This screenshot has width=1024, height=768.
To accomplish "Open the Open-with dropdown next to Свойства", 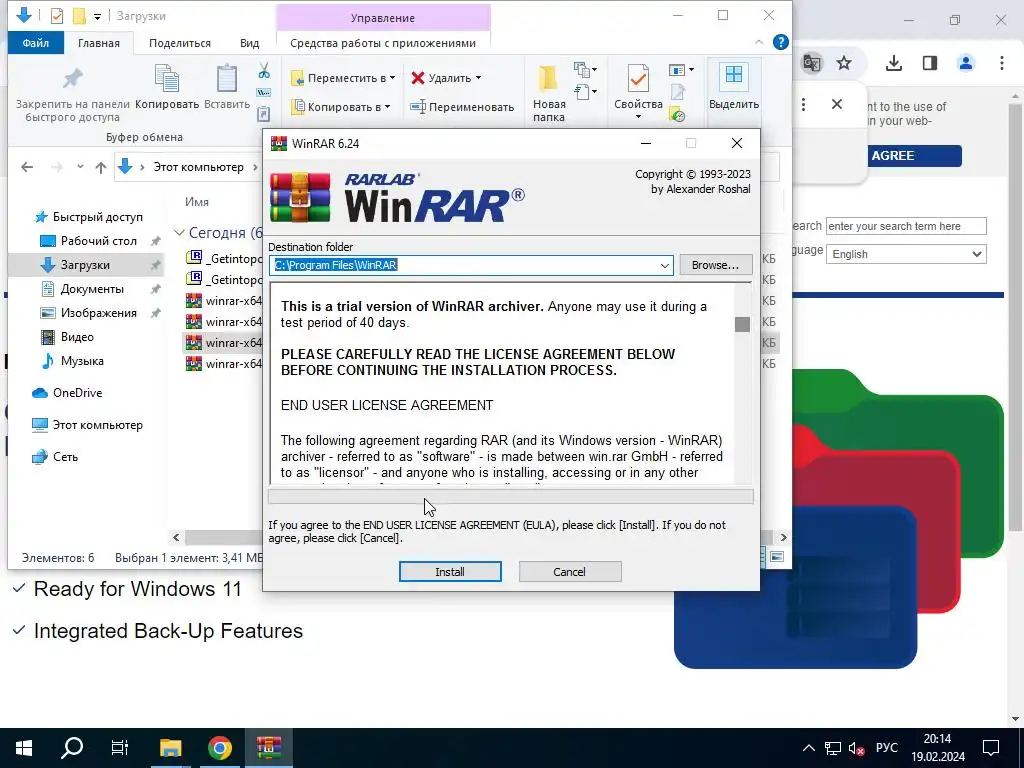I will pyautogui.click(x=681, y=69).
